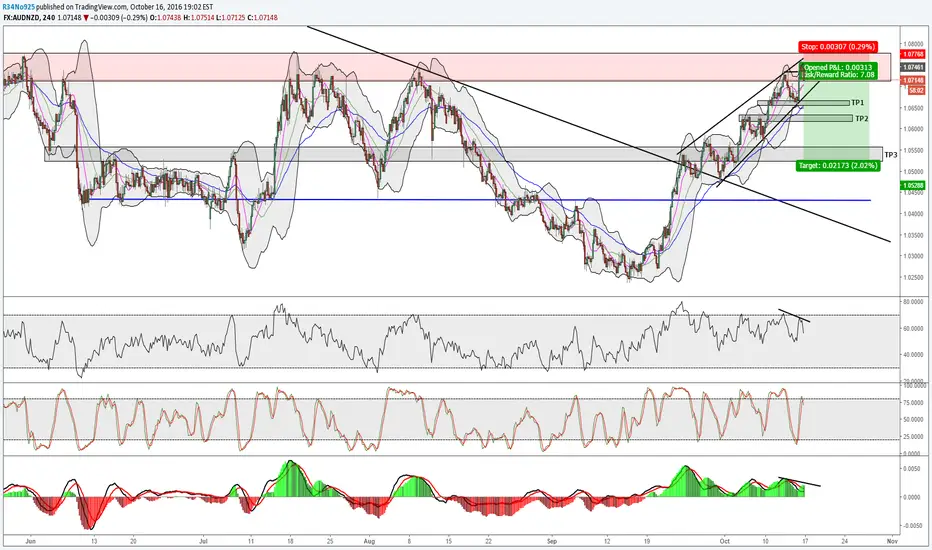Click the 1.02500 price axis label
This screenshot has width=932, height=550.
pyautogui.click(x=914, y=278)
